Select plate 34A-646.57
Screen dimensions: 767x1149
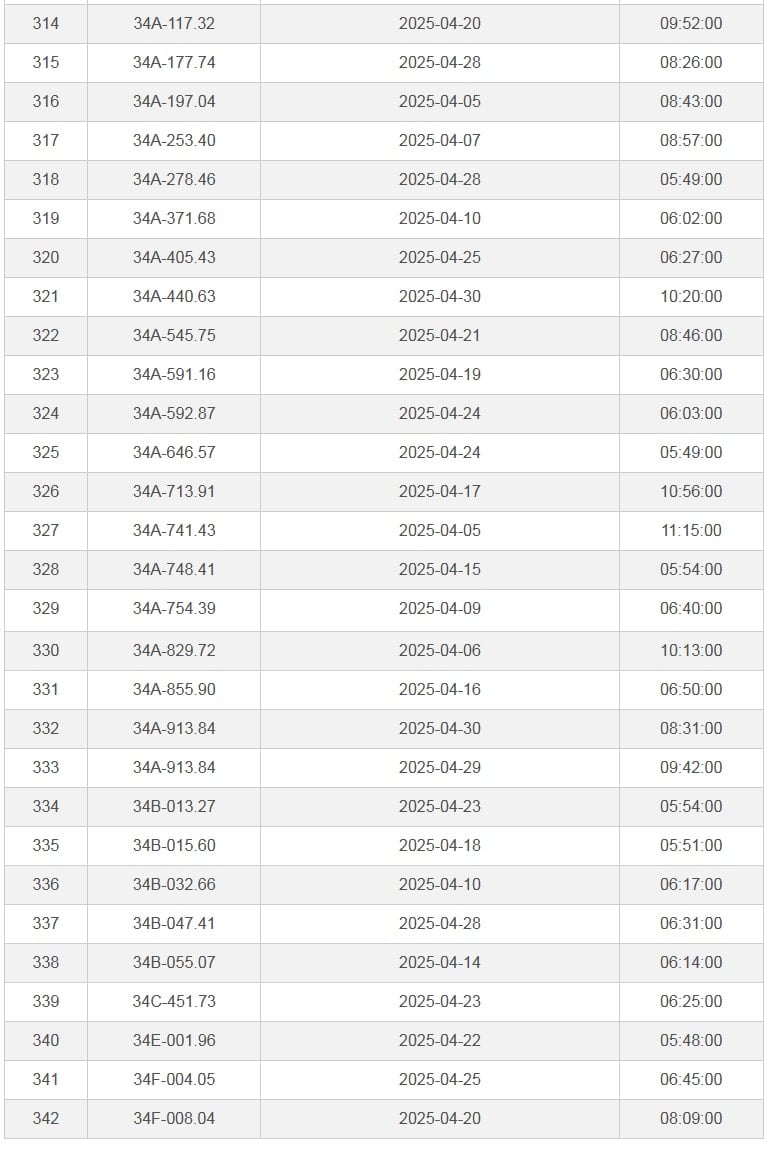(174, 452)
